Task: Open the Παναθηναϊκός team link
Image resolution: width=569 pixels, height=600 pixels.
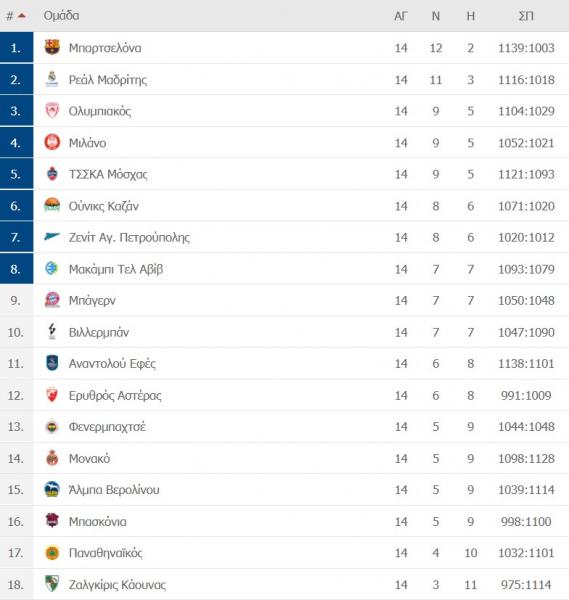Action: coord(106,553)
